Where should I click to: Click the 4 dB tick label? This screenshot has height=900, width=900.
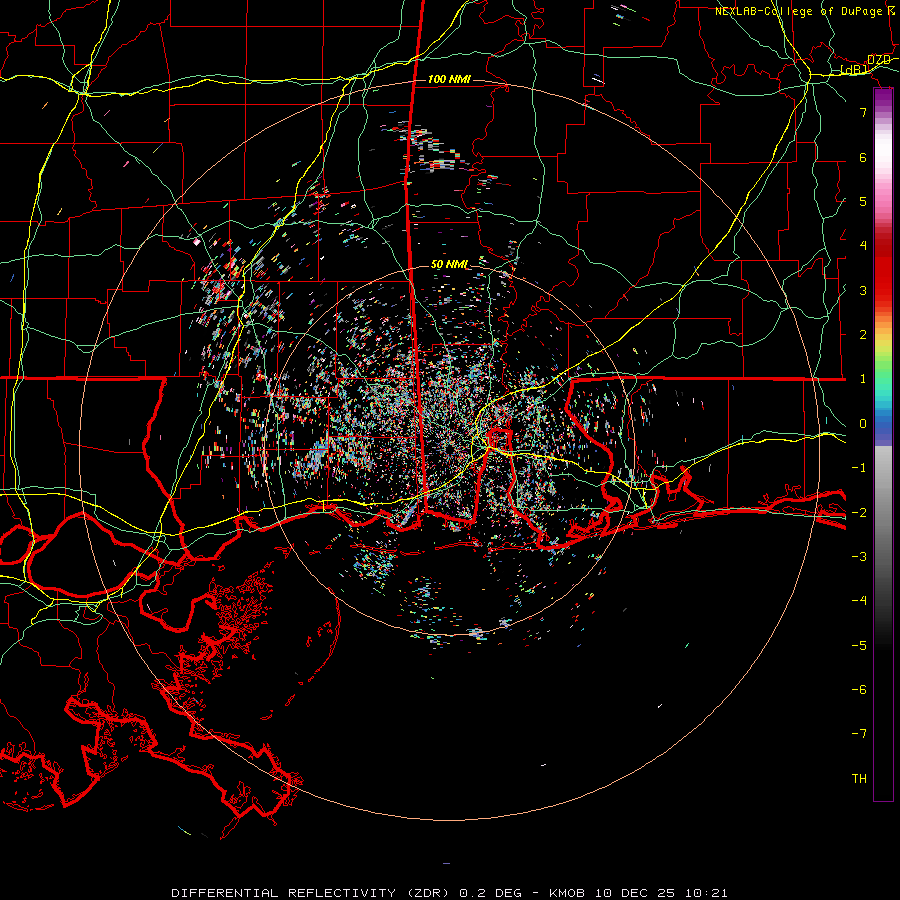[863, 246]
